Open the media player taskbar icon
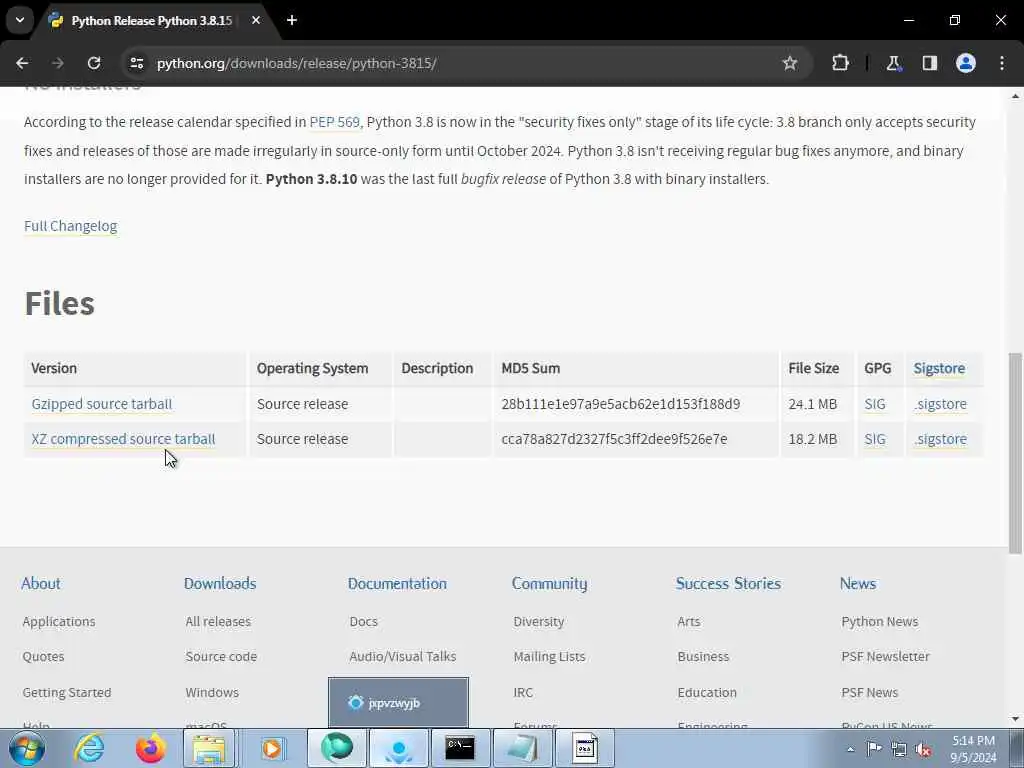The height and width of the screenshot is (768, 1024). [x=272, y=748]
